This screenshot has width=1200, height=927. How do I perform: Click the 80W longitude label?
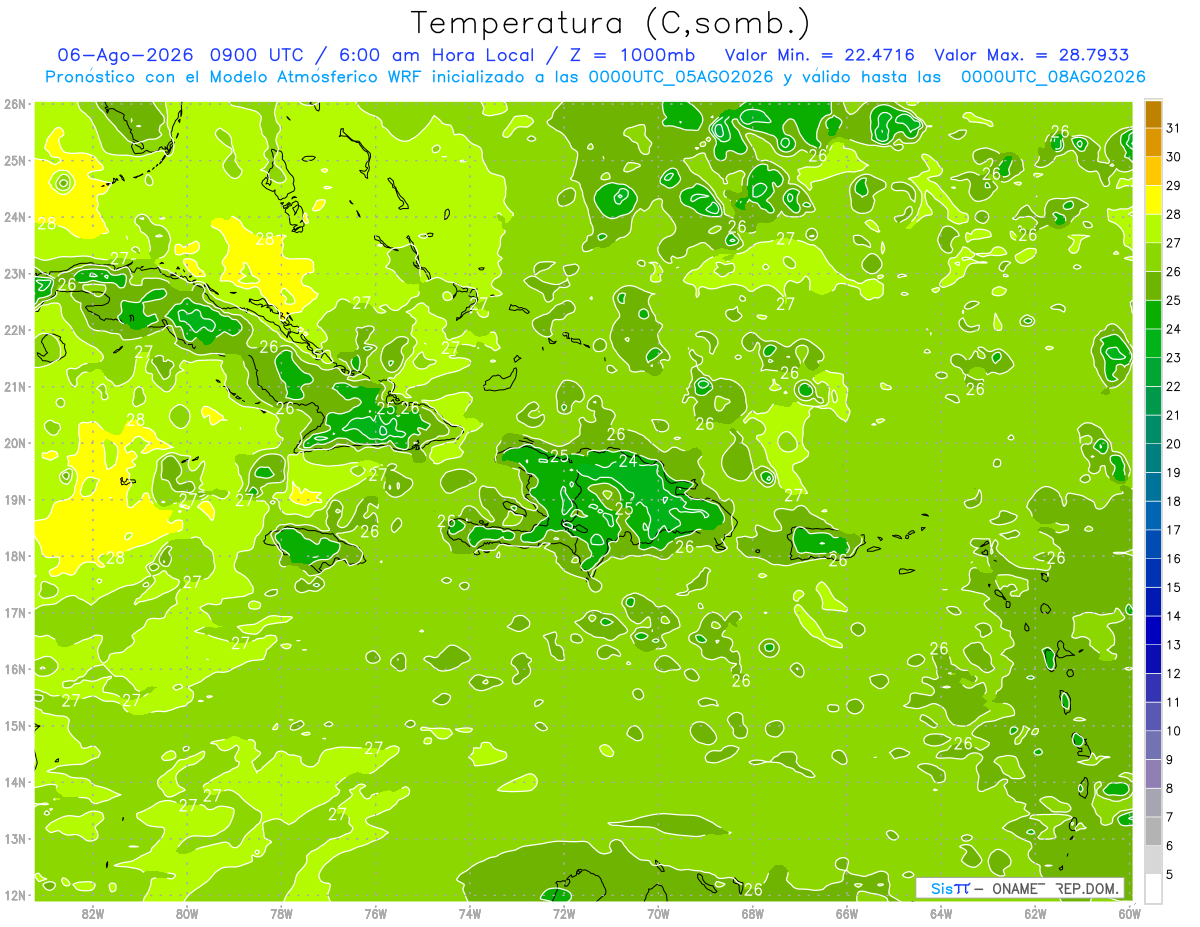click(187, 913)
